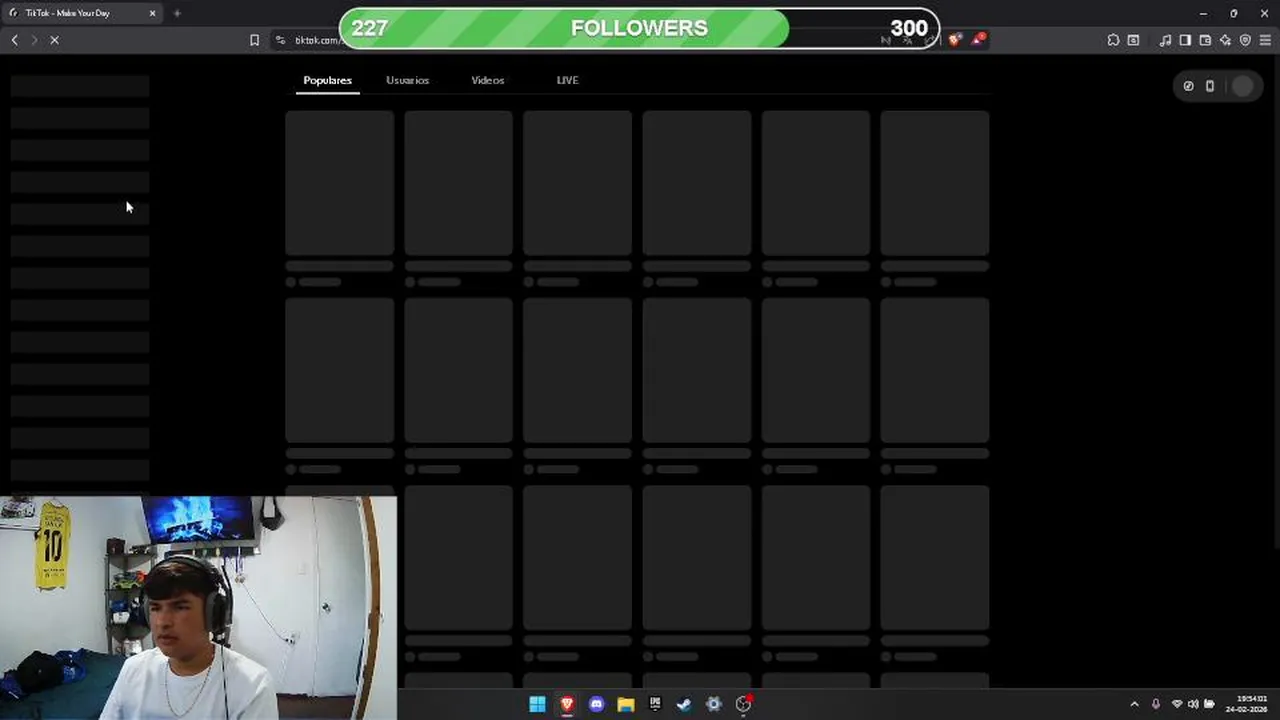Open Steam from the taskbar
This screenshot has width=1280, height=720.
[684, 704]
